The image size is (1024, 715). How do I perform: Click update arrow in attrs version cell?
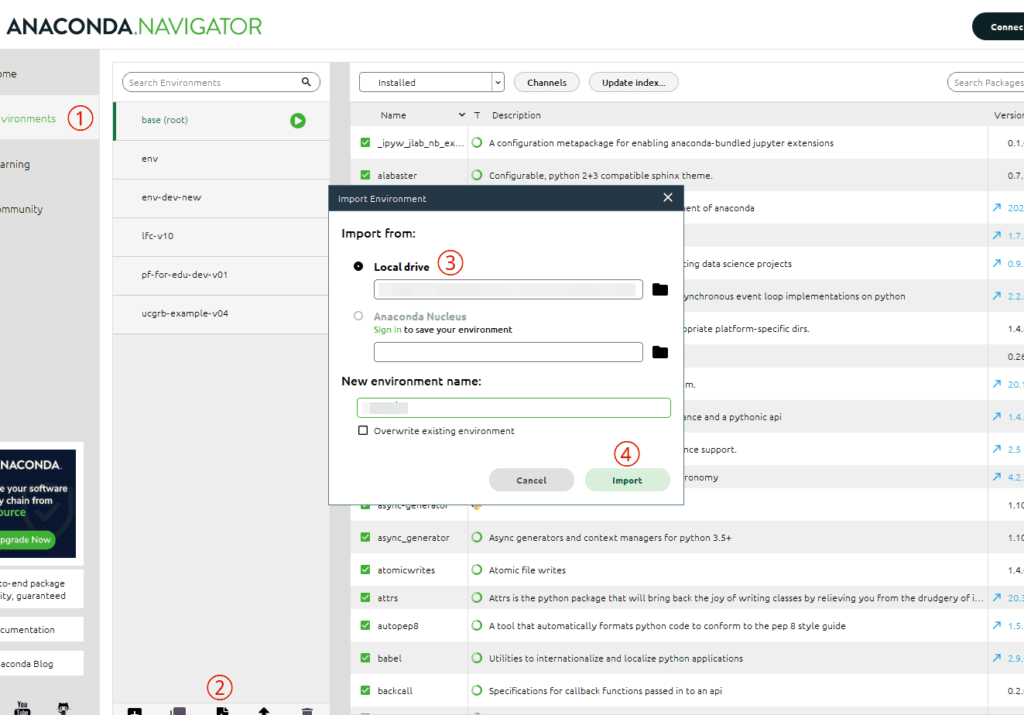[x=997, y=597]
